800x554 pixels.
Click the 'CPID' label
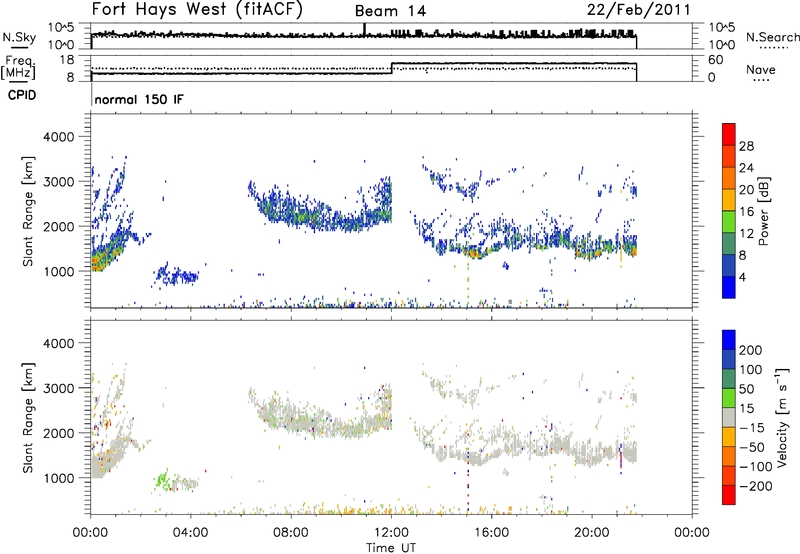point(22,95)
